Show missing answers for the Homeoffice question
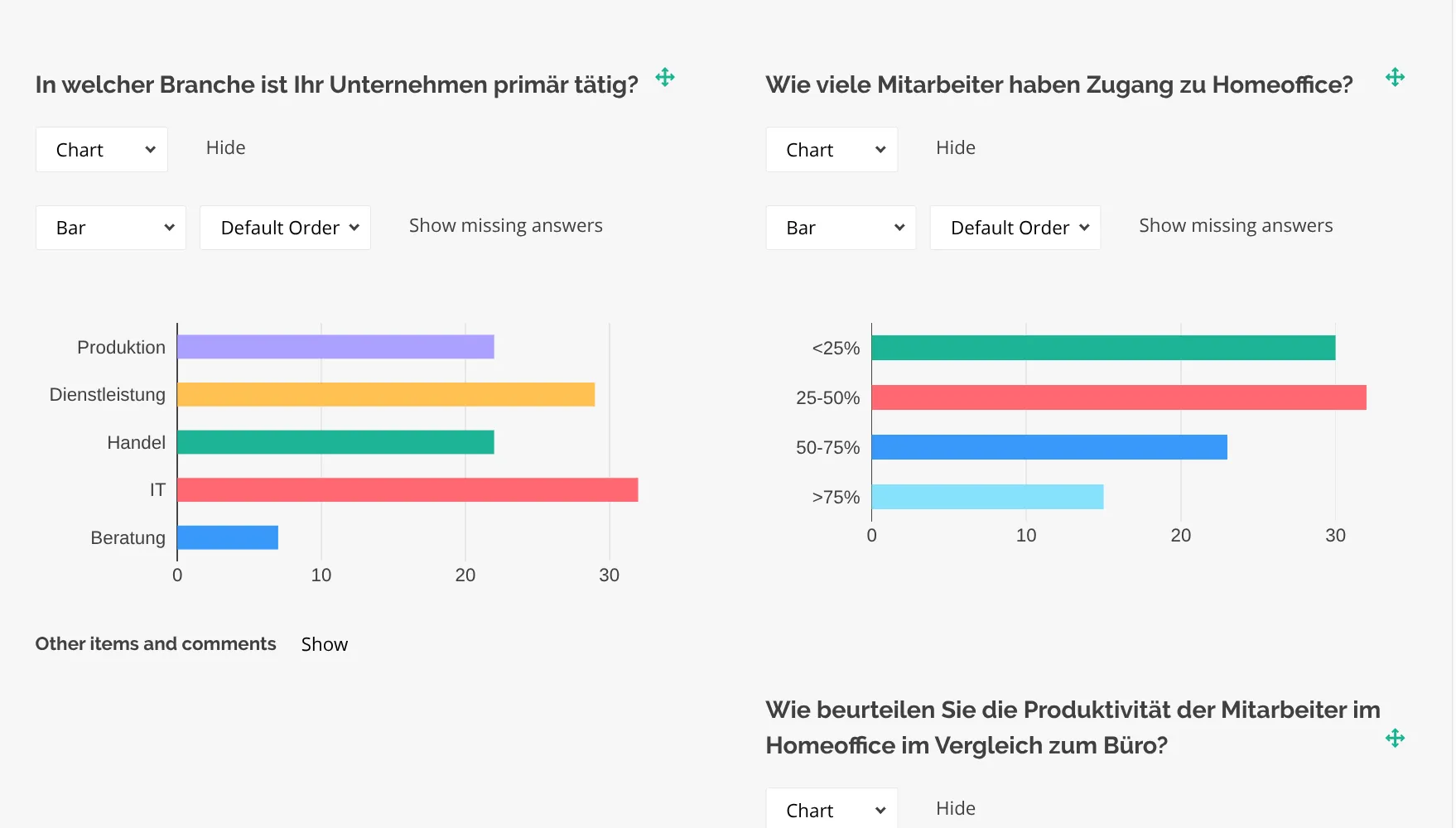Image resolution: width=1456 pixels, height=828 pixels. point(1235,225)
